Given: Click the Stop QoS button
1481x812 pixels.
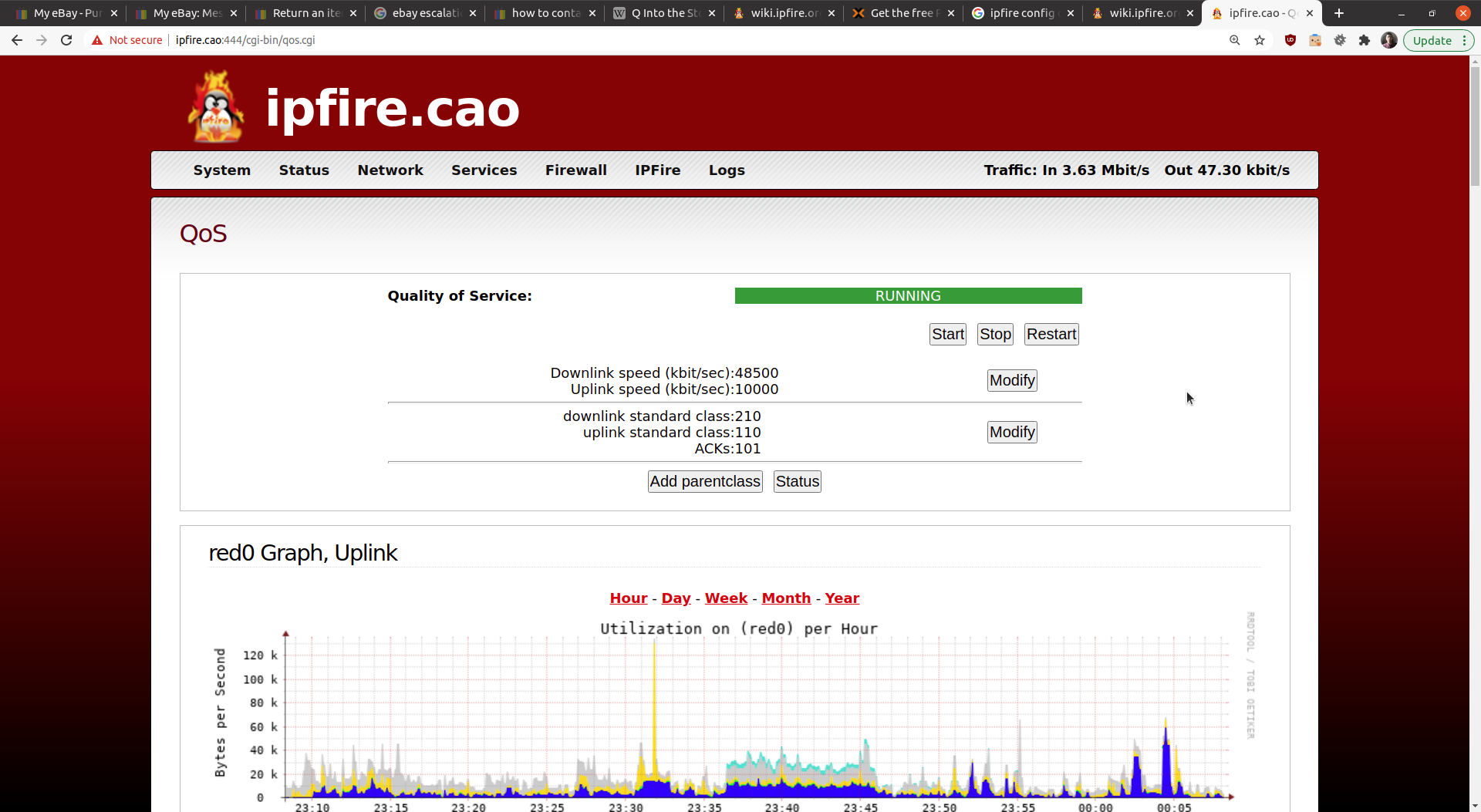Looking at the screenshot, I should tap(995, 334).
